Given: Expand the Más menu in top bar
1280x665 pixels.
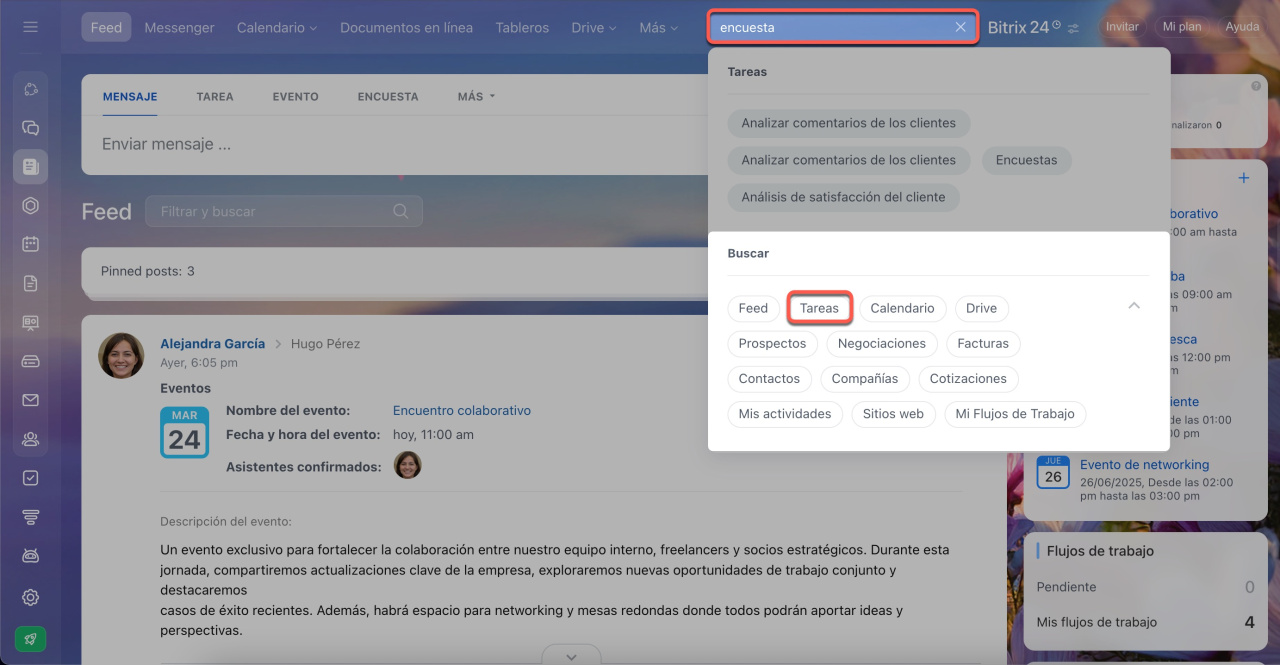Looking at the screenshot, I should (x=659, y=27).
